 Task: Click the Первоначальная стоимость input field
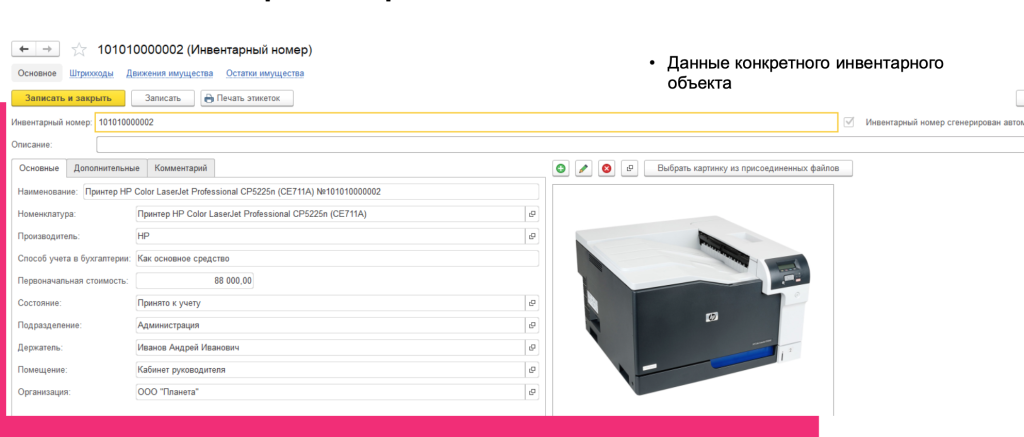pos(195,281)
